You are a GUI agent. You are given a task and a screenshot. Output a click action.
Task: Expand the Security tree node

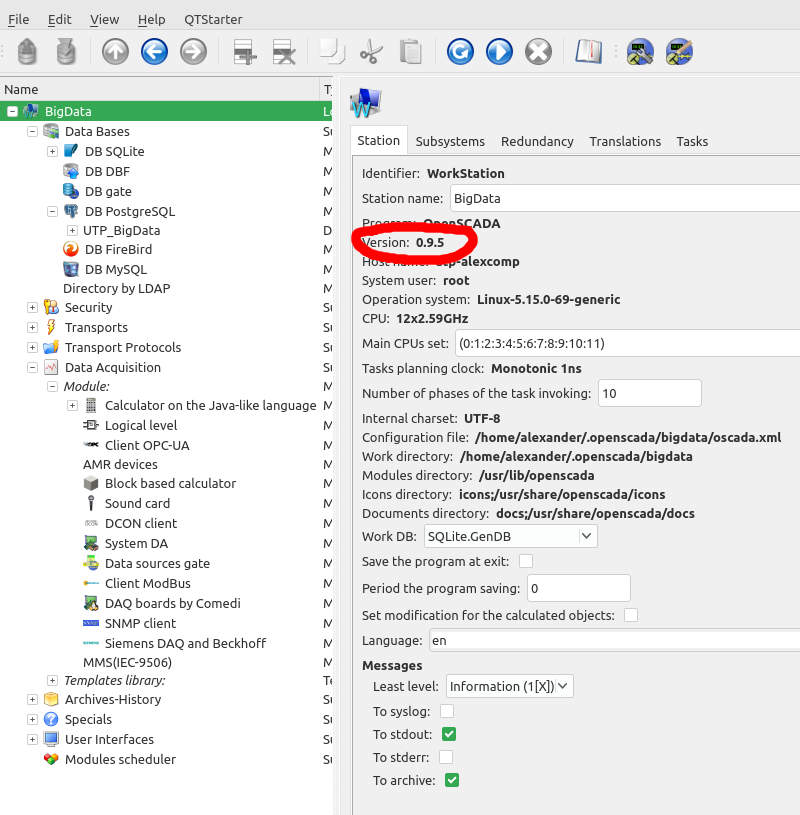(x=32, y=308)
